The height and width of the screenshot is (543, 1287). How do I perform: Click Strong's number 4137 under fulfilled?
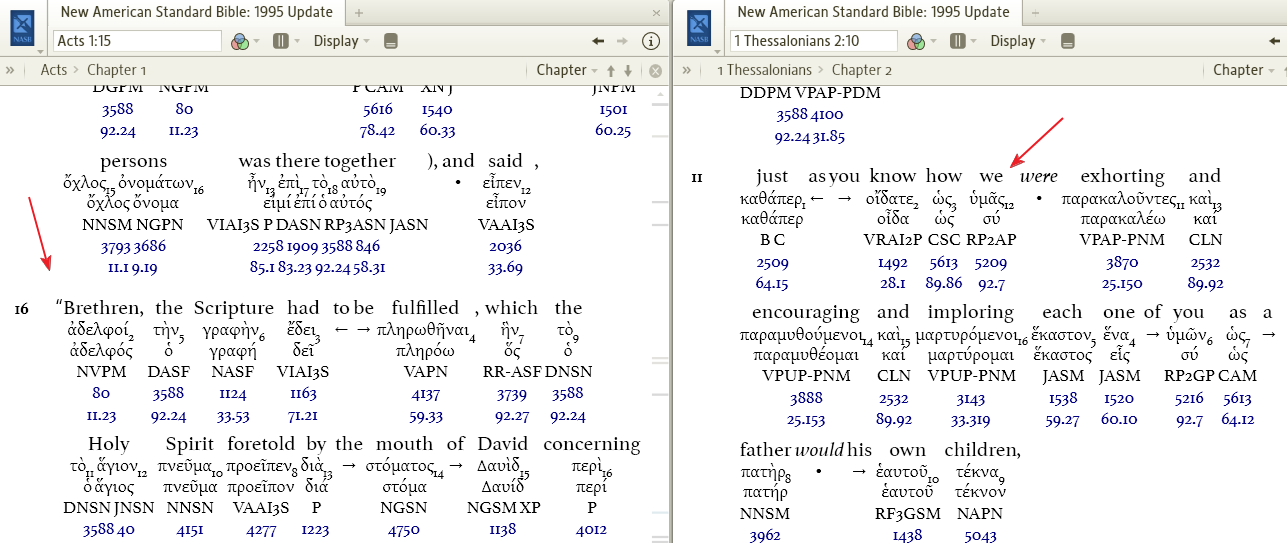[x=426, y=394]
